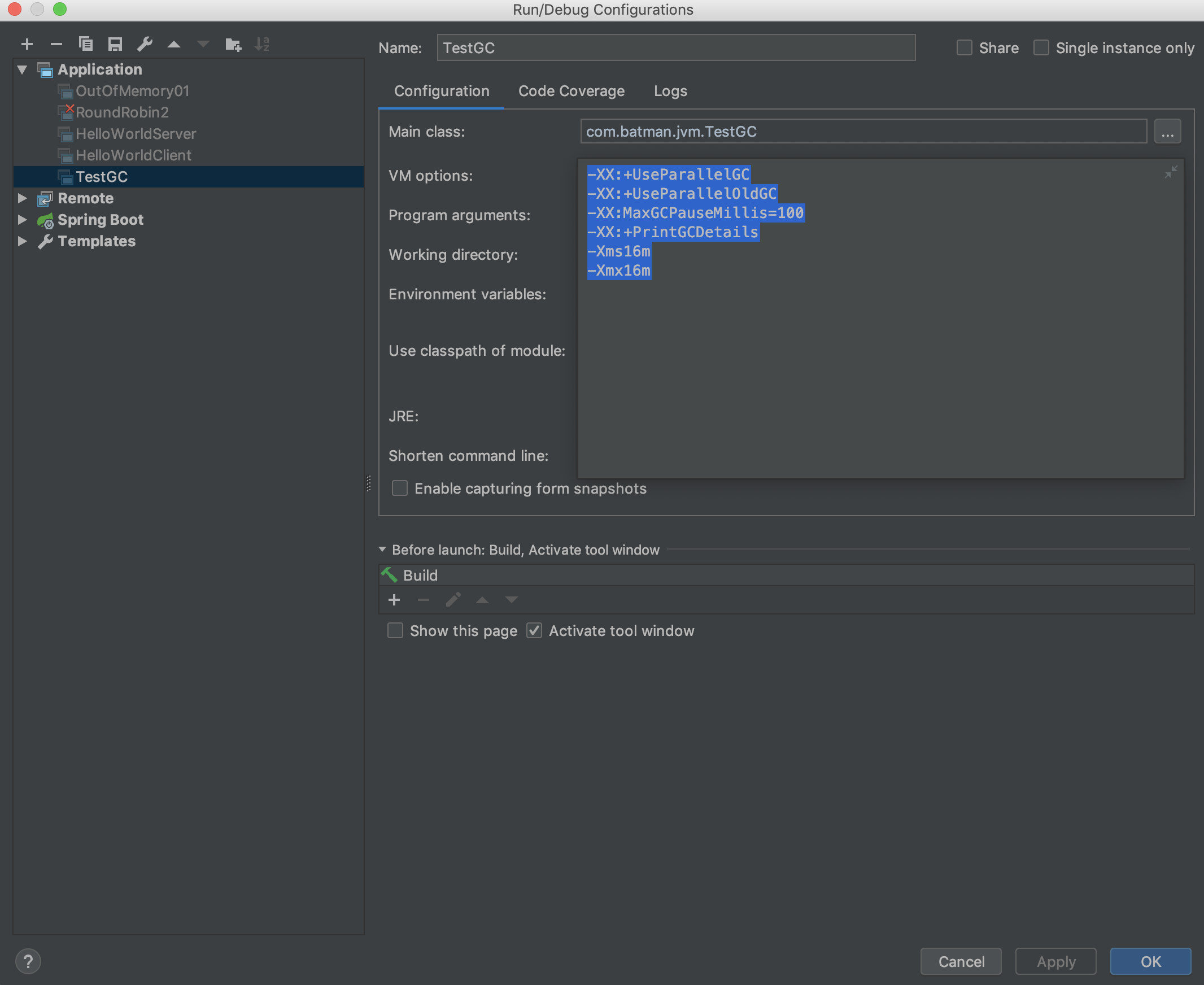Collapse the expanded VM options field
Viewport: 1204px width, 985px height.
coord(1171,172)
